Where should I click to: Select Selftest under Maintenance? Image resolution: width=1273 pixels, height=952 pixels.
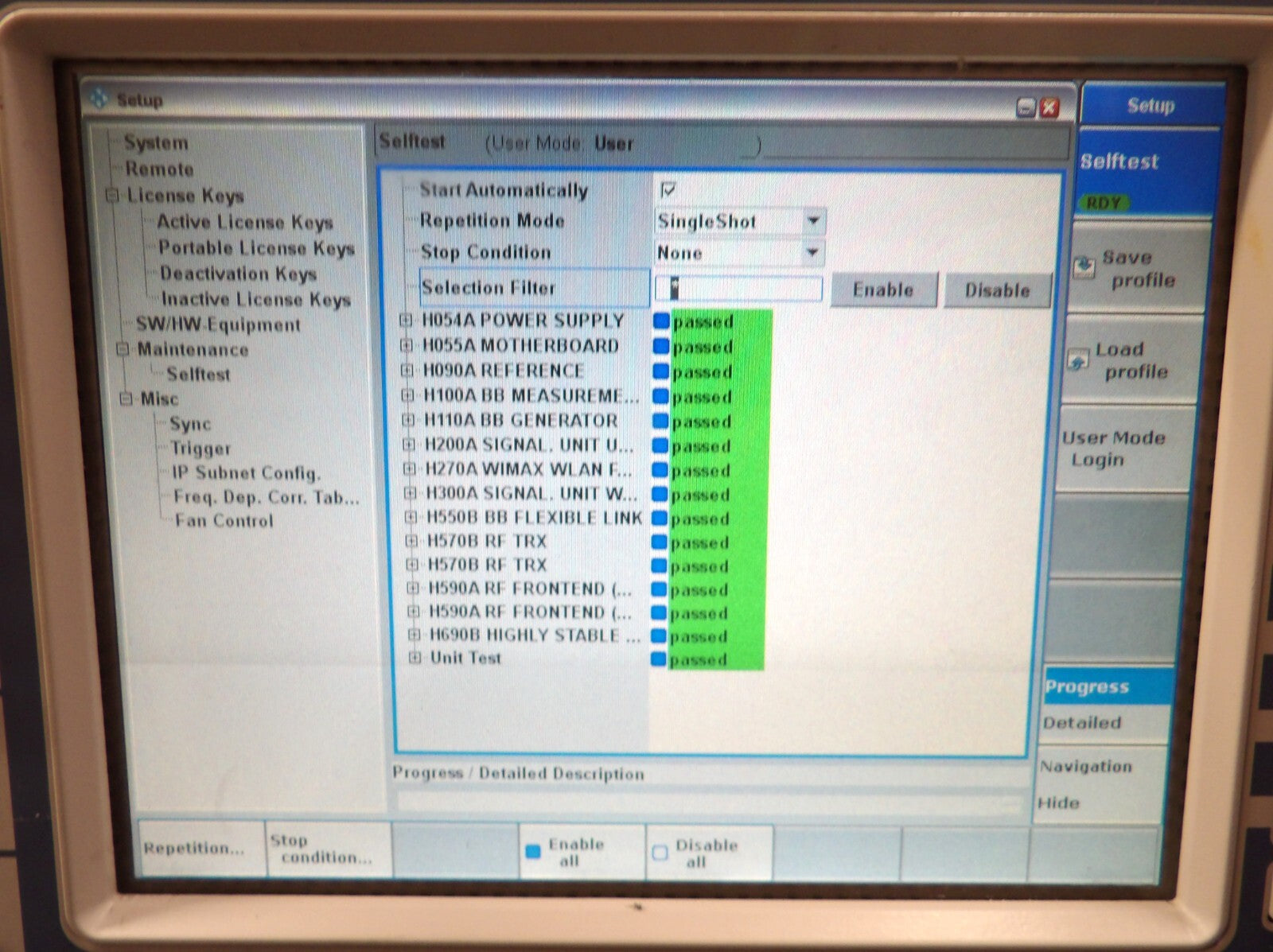tap(198, 374)
